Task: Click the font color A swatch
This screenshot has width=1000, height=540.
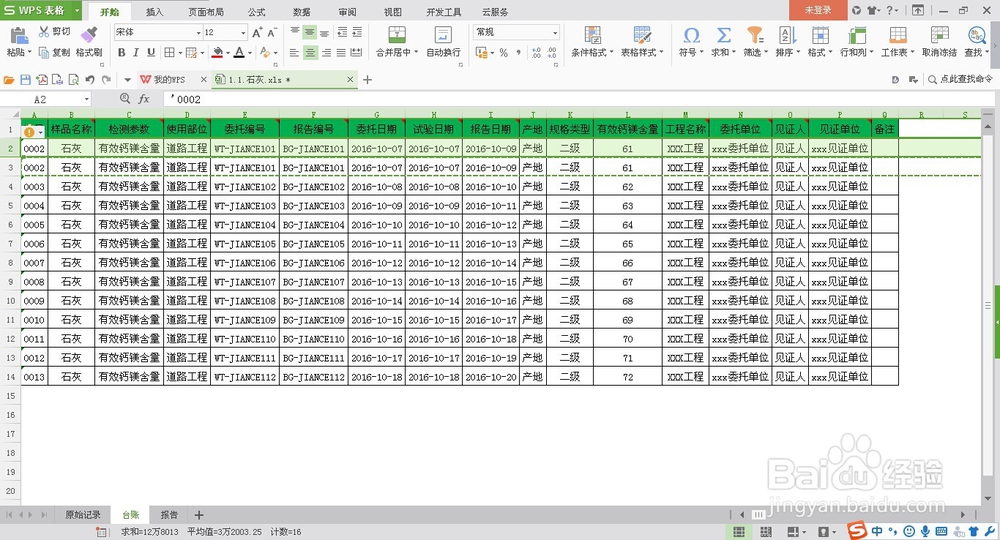Action: 239,53
